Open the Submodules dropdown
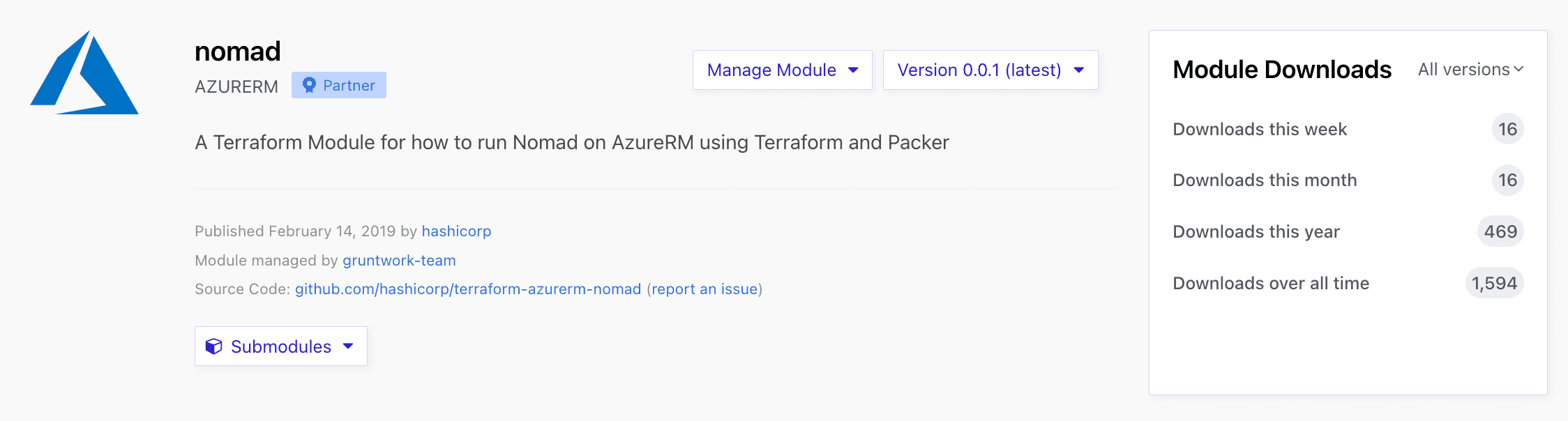The image size is (1568, 421). coord(280,346)
